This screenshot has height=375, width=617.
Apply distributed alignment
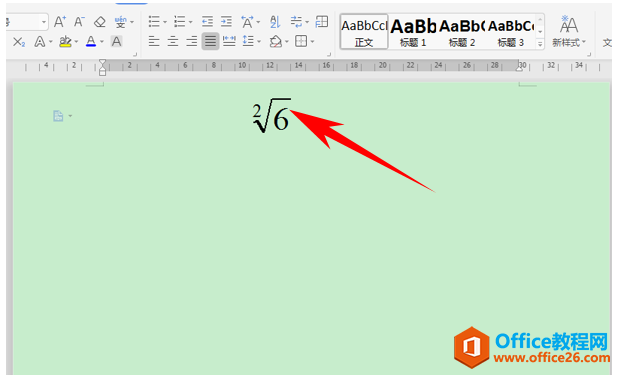(x=229, y=41)
